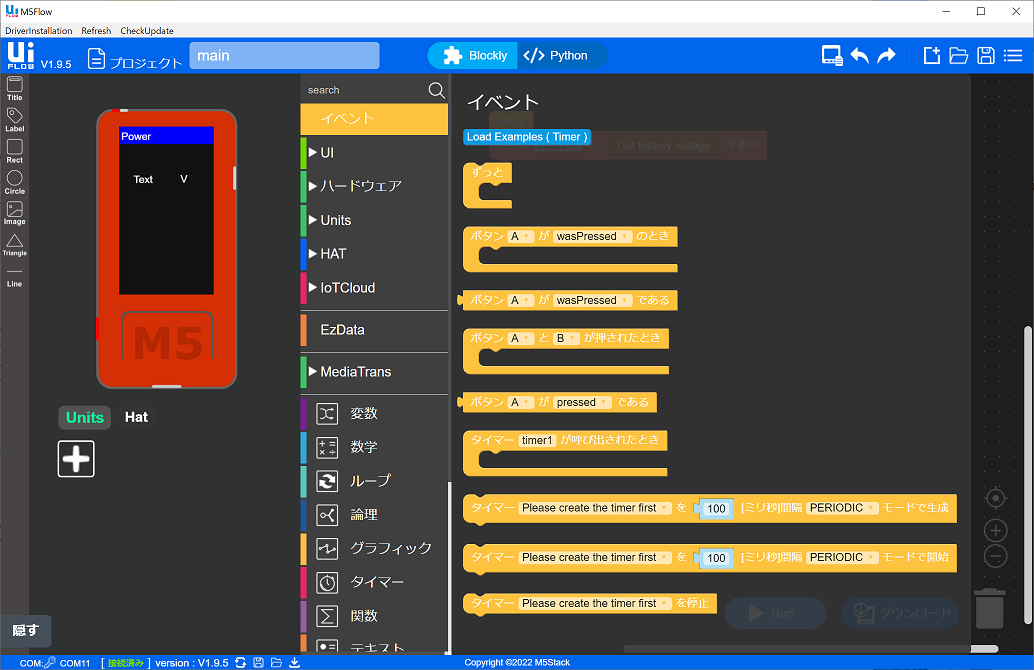Click the block search field
This screenshot has height=670, width=1034.
point(365,90)
